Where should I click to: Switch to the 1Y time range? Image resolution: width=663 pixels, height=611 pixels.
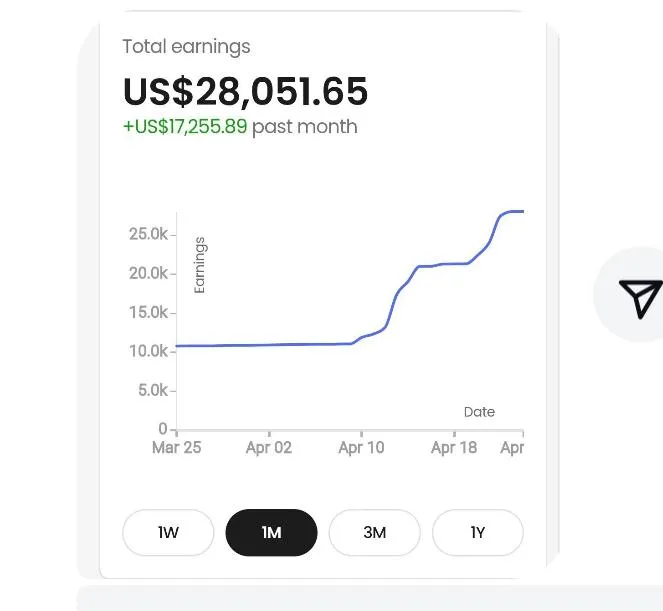click(478, 532)
